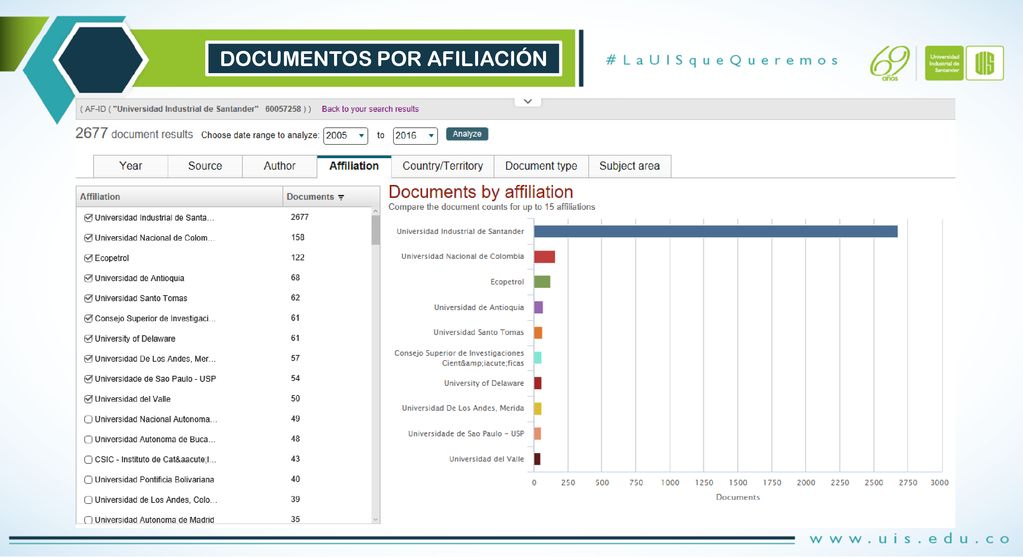1023x557 pixels.
Task: Select the Affiliation tab
Action: 354,166
